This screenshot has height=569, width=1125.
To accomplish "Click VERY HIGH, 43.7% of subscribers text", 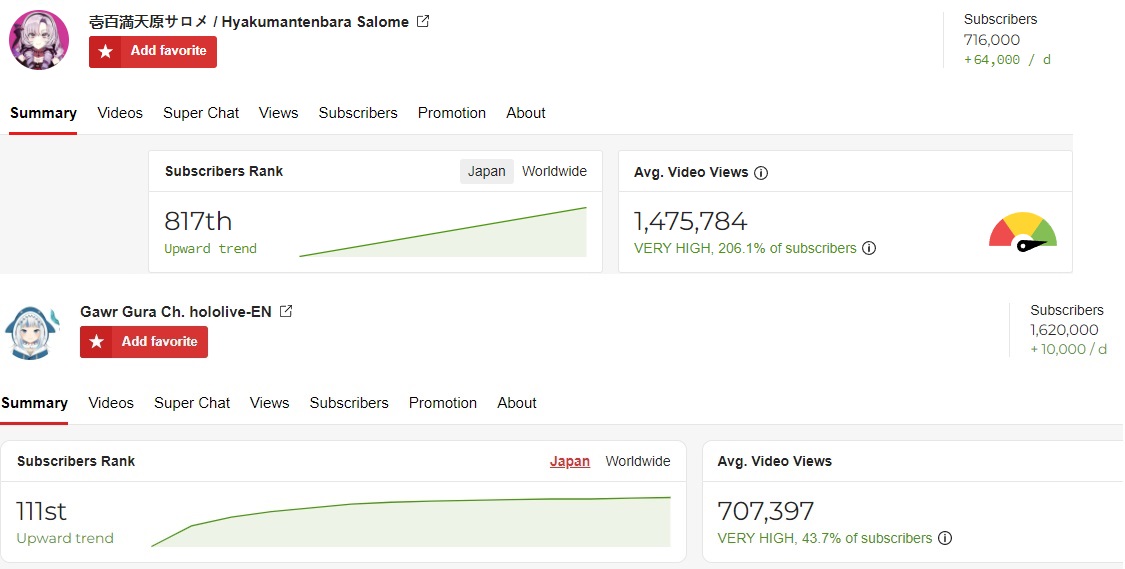I will tap(825, 538).
